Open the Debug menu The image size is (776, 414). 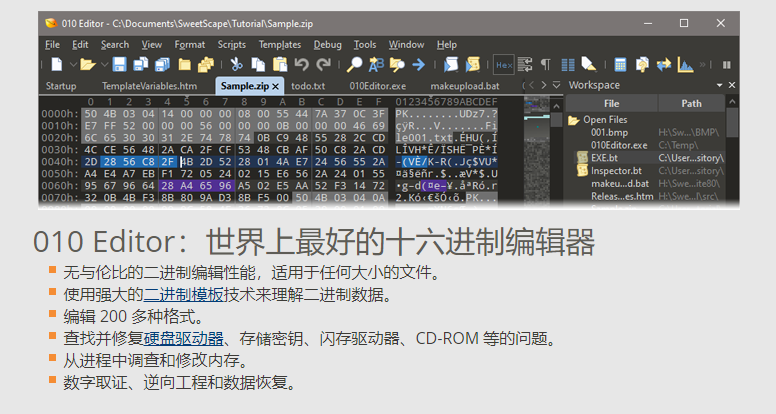tap(327, 45)
